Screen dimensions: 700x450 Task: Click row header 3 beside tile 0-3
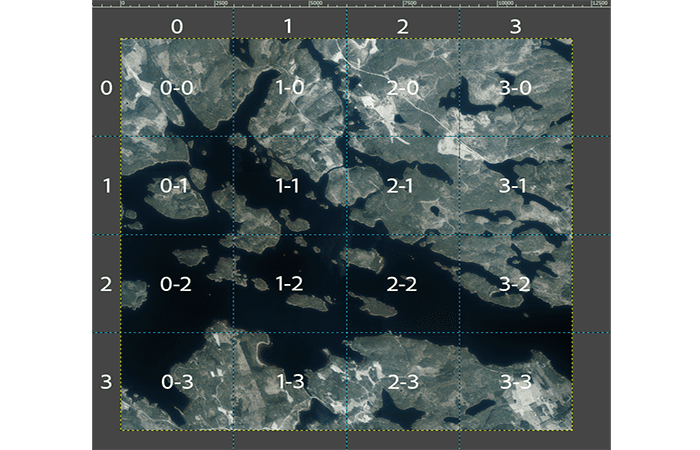[x=106, y=382]
